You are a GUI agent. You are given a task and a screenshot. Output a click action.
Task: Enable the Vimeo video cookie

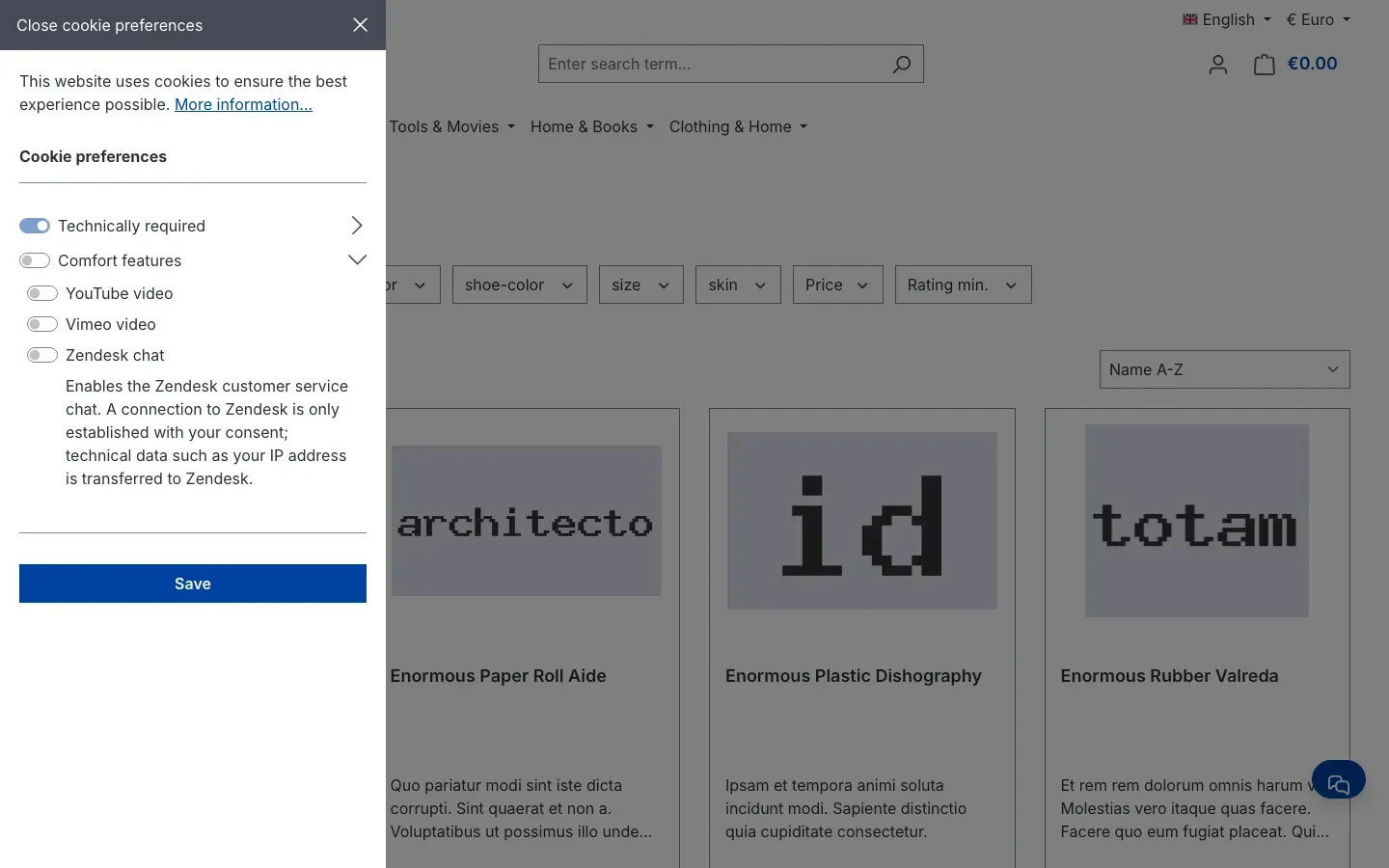point(42,324)
